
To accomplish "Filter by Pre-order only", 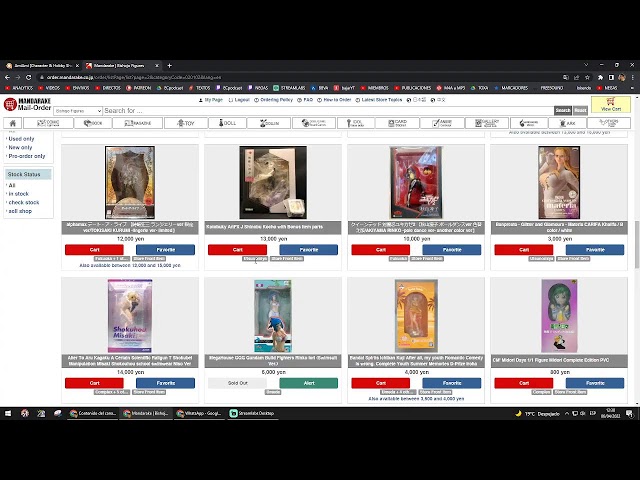I will 27,156.
